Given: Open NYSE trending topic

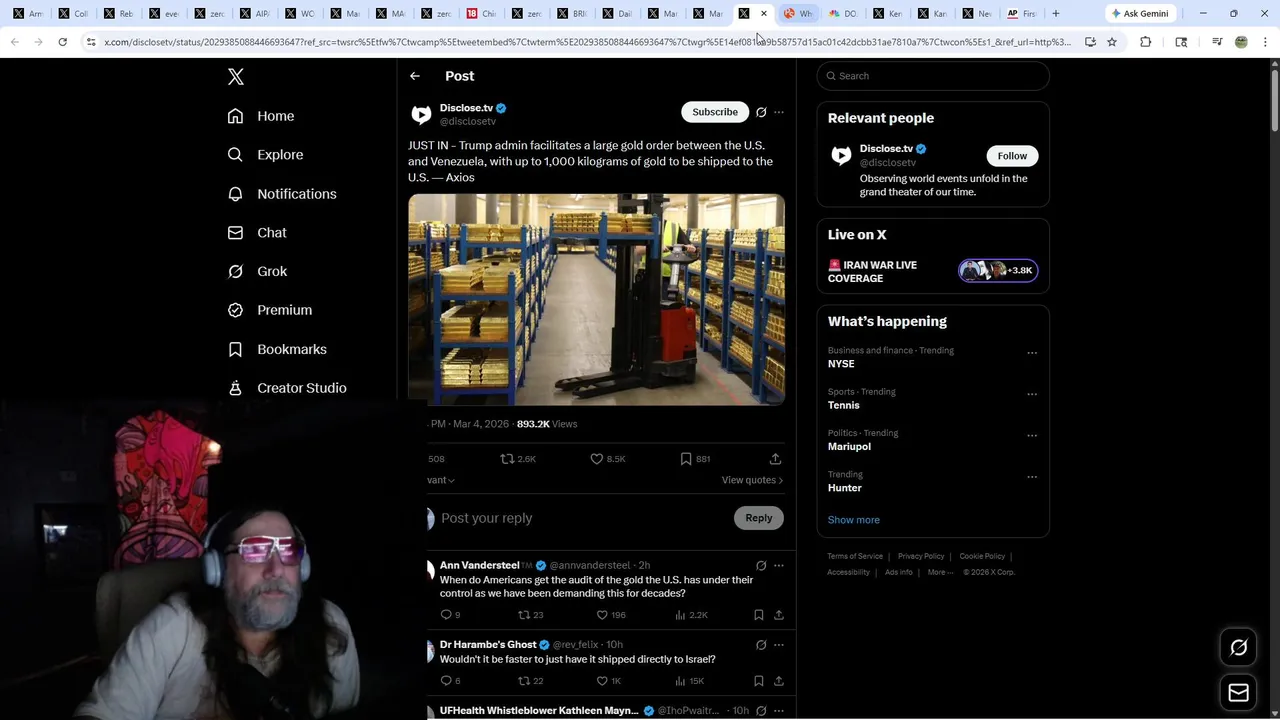Looking at the screenshot, I should click(841, 364).
